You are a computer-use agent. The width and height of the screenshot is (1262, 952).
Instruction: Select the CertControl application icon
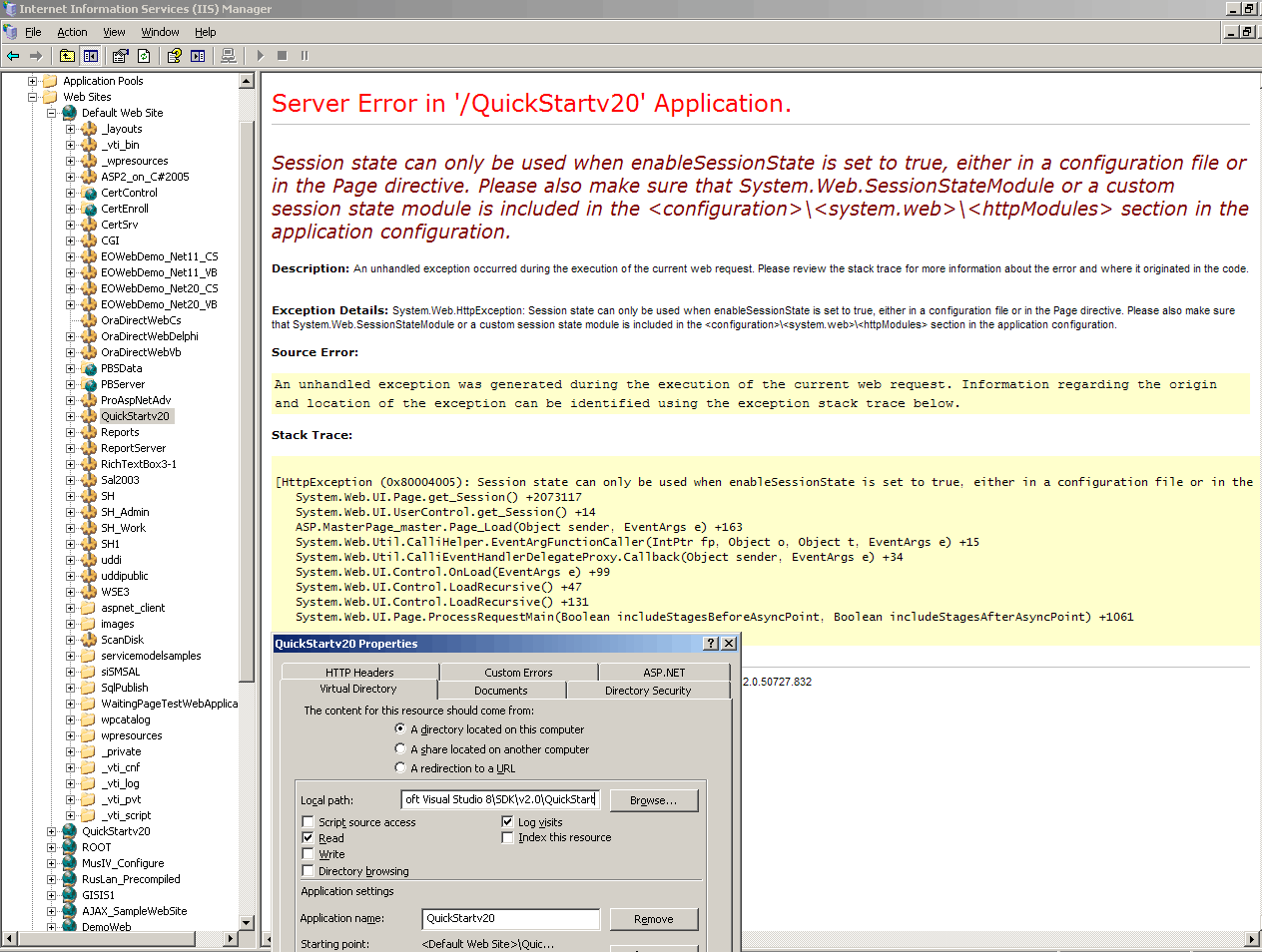tap(89, 193)
